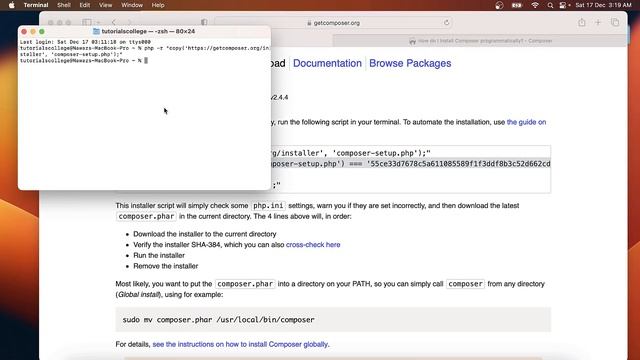This screenshot has width=640, height=360.
Task: Open instructions to install Composer globally link
Action: pyautogui.click(x=240, y=344)
